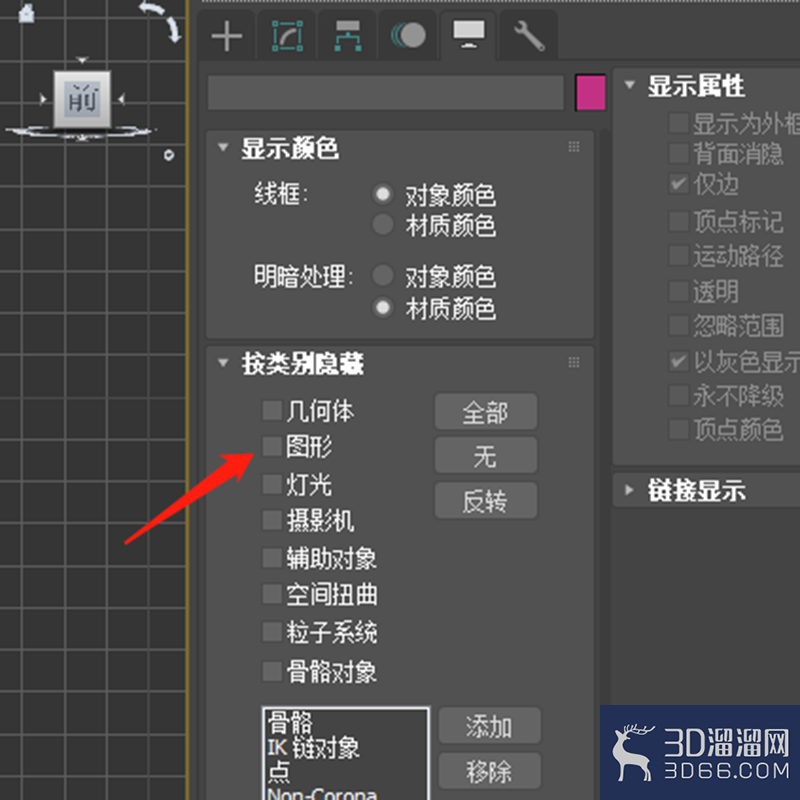This screenshot has width=800, height=800.
Task: Toggle the 骨骼对象 hide checkbox
Action: coord(272,671)
